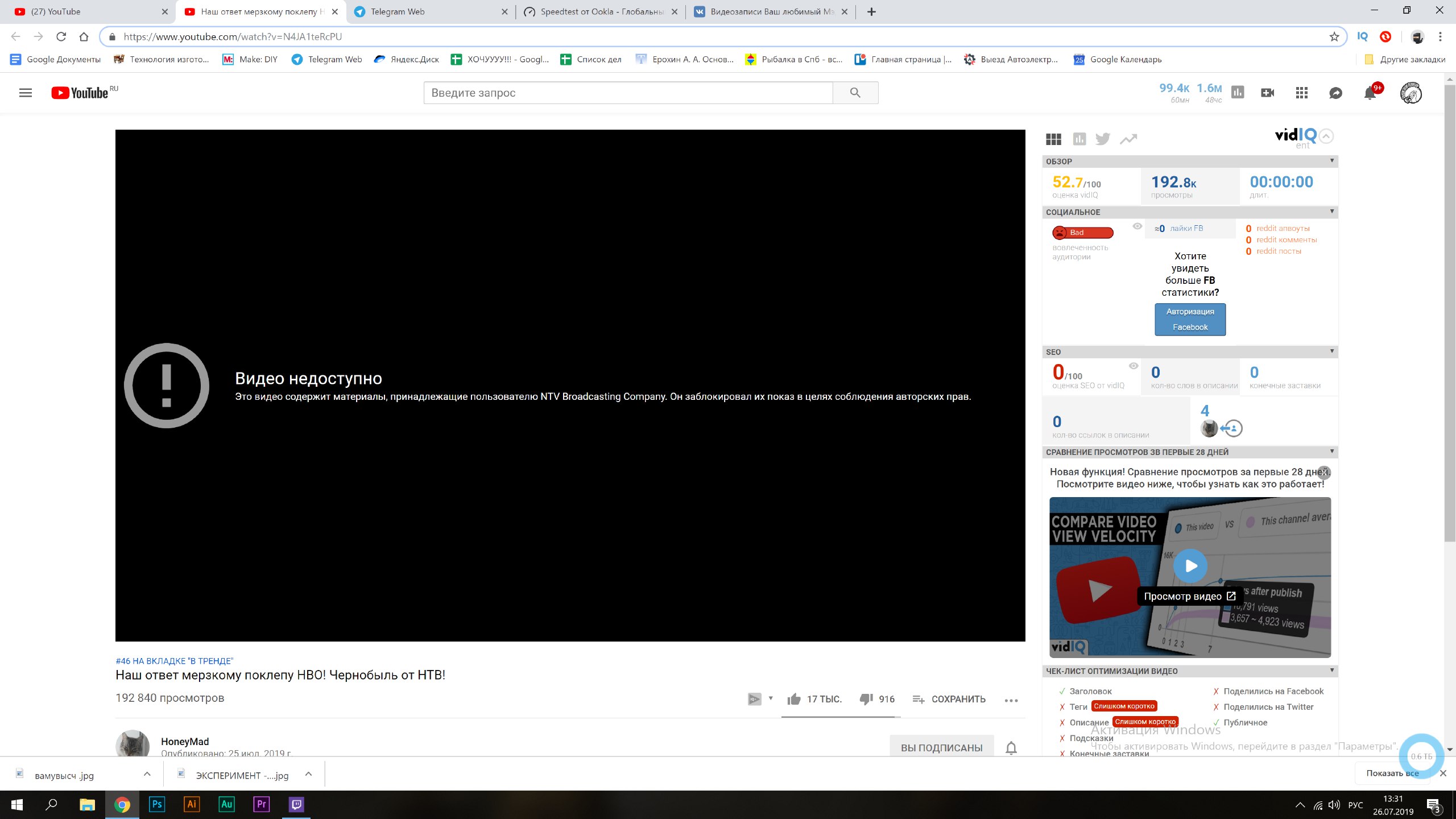The height and width of the screenshot is (819, 1456).
Task: Open the messages speech bubble icon
Action: [x=1335, y=93]
